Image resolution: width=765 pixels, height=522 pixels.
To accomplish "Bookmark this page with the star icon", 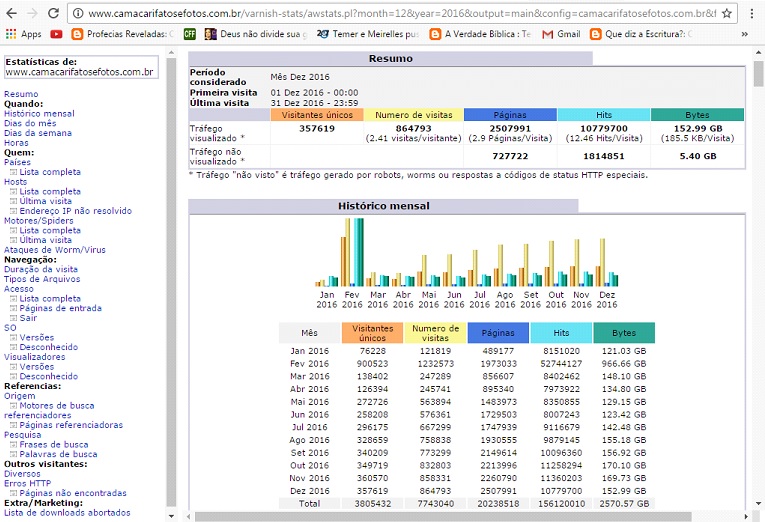I will (x=726, y=14).
